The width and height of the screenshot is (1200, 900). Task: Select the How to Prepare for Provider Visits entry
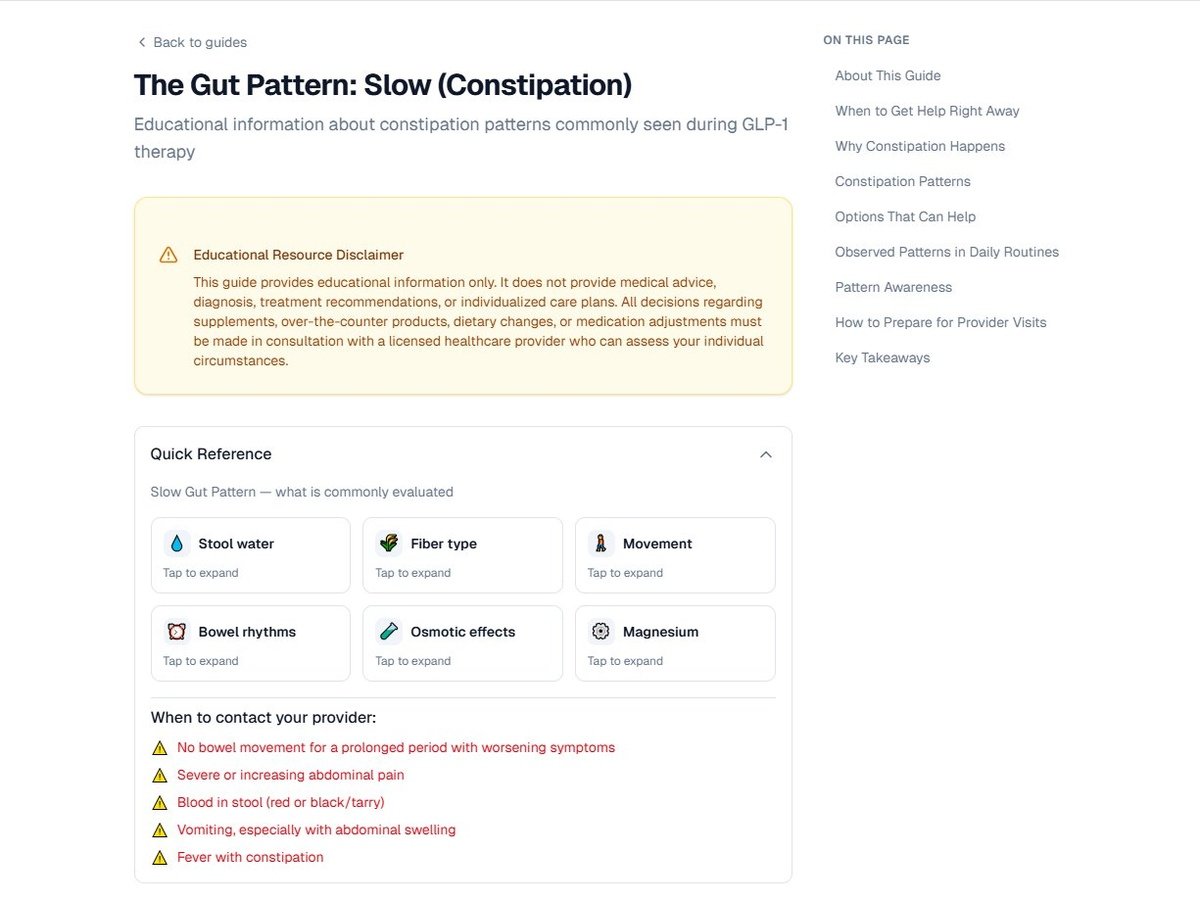click(x=940, y=322)
